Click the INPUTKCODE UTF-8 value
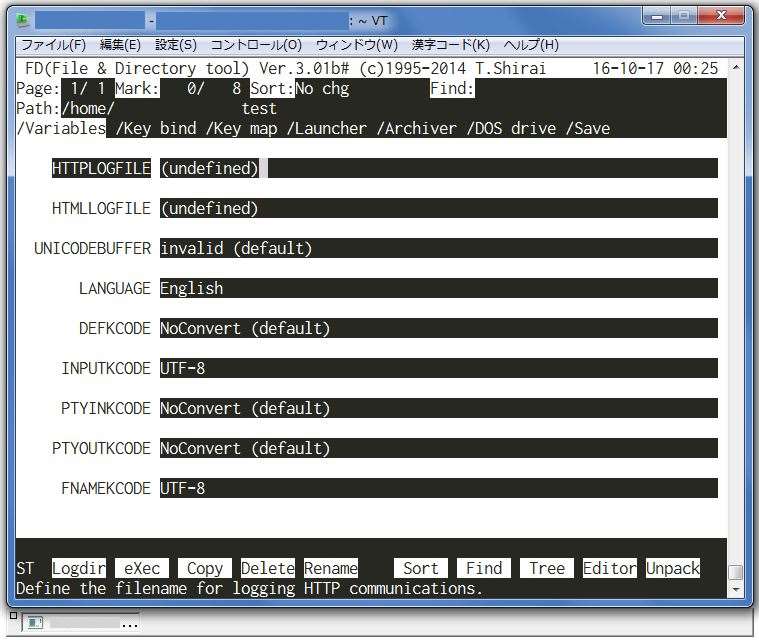The height and width of the screenshot is (640, 759). click(x=439, y=368)
